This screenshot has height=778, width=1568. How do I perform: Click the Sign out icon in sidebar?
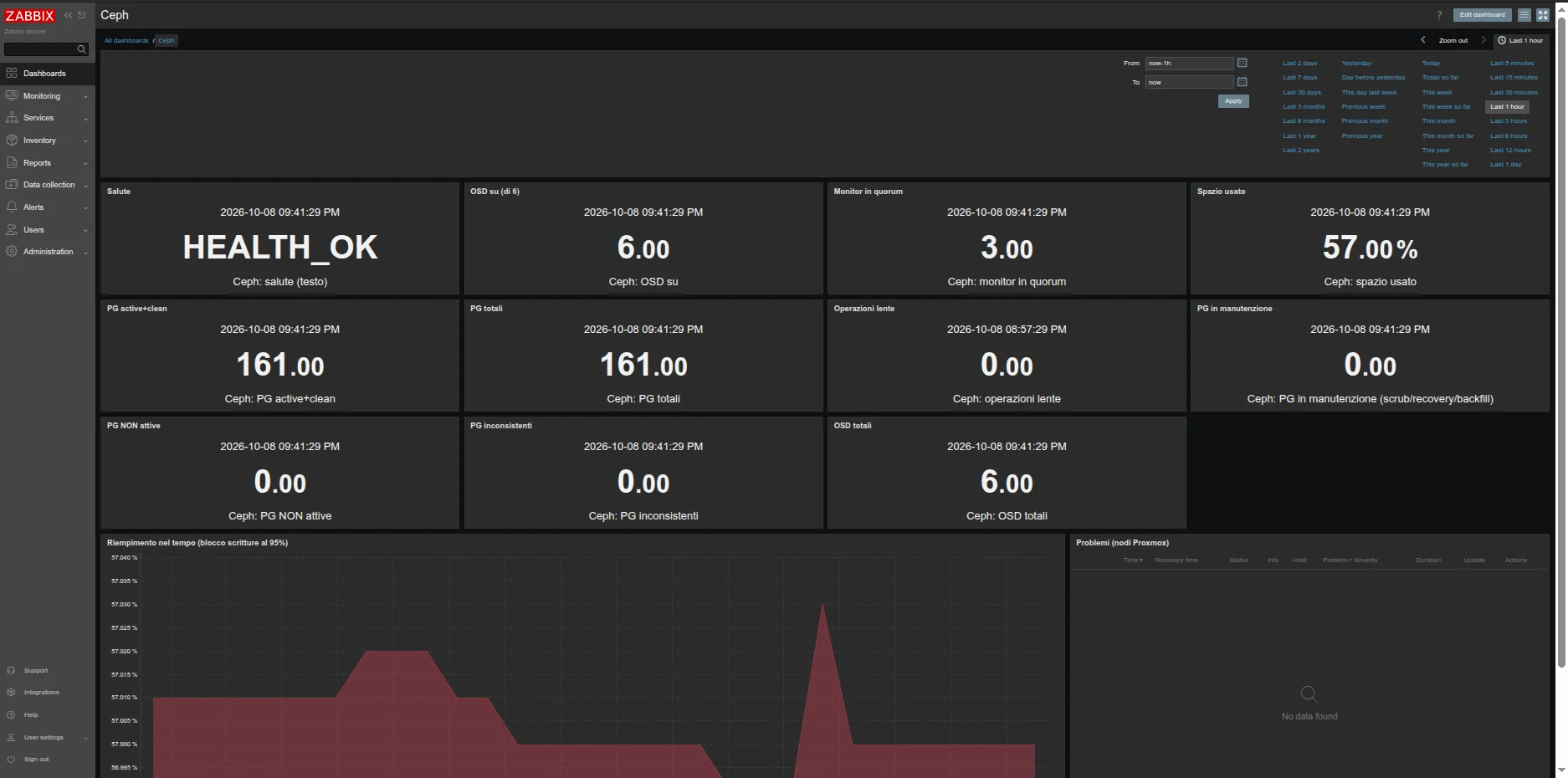click(11, 760)
